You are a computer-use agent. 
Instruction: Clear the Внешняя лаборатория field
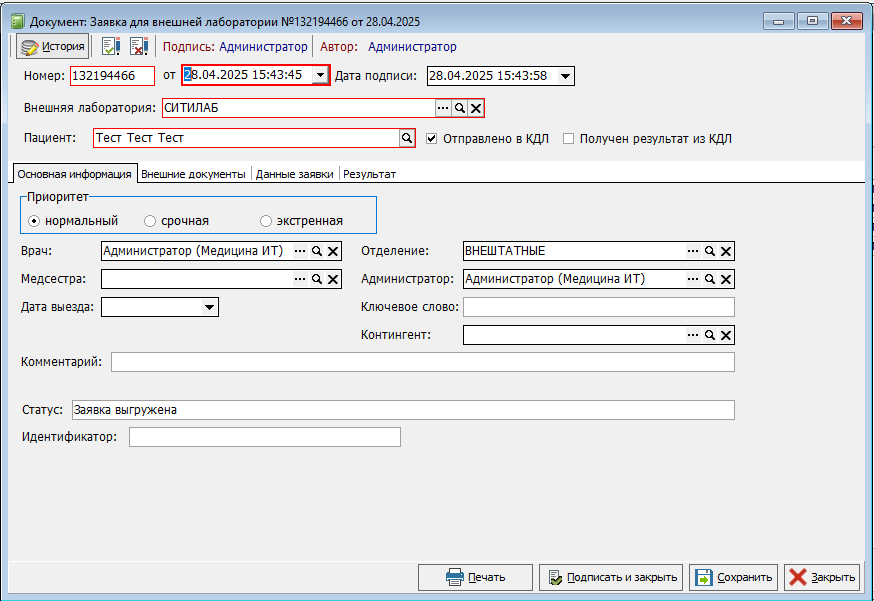click(x=476, y=108)
